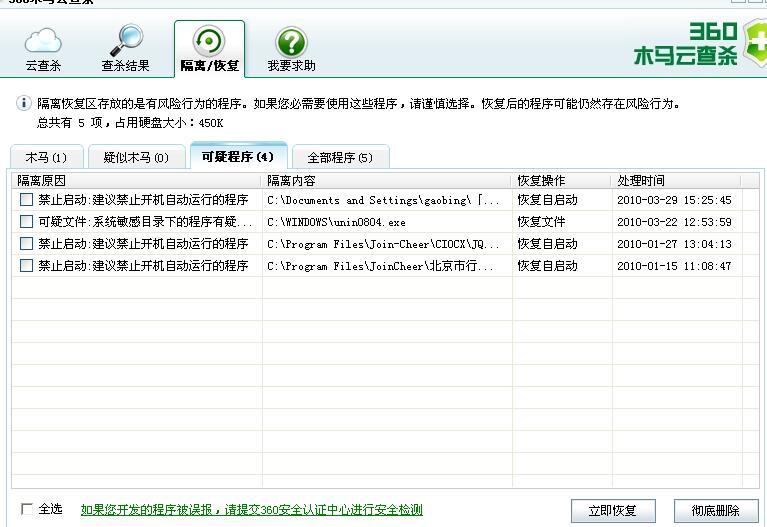This screenshot has height=527, width=767.
Task: Click timestamp 2010-03-29 15:25:45
Action: coord(674,200)
